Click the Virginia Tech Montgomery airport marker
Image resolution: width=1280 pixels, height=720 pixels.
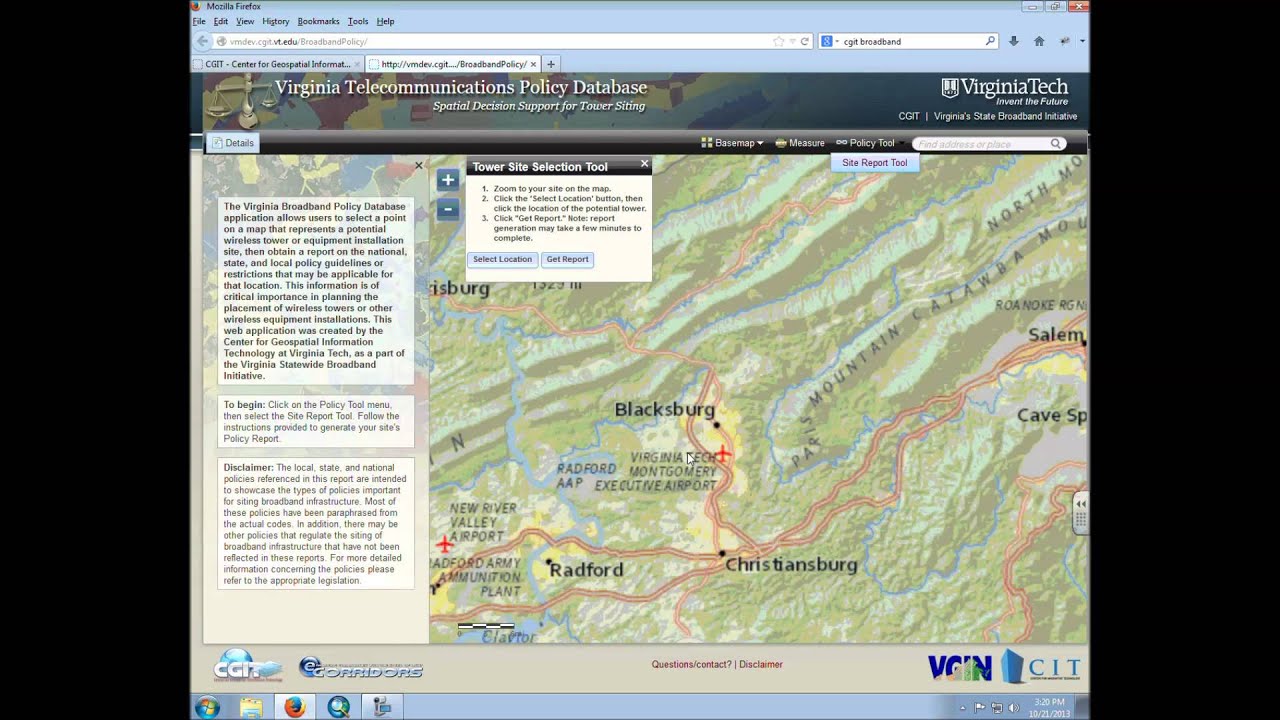tap(722, 454)
